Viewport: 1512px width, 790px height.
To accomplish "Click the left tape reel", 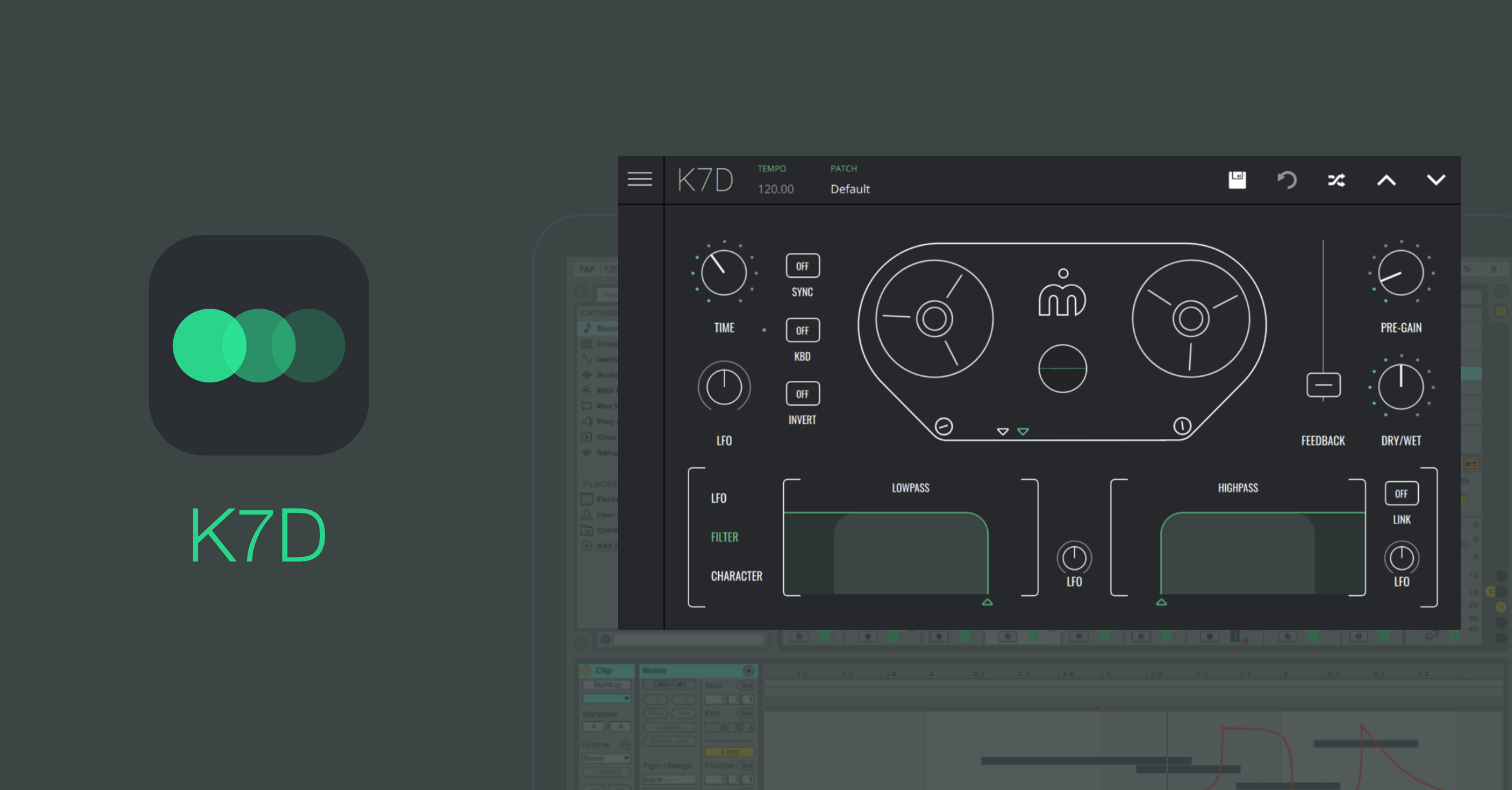I will tap(934, 318).
